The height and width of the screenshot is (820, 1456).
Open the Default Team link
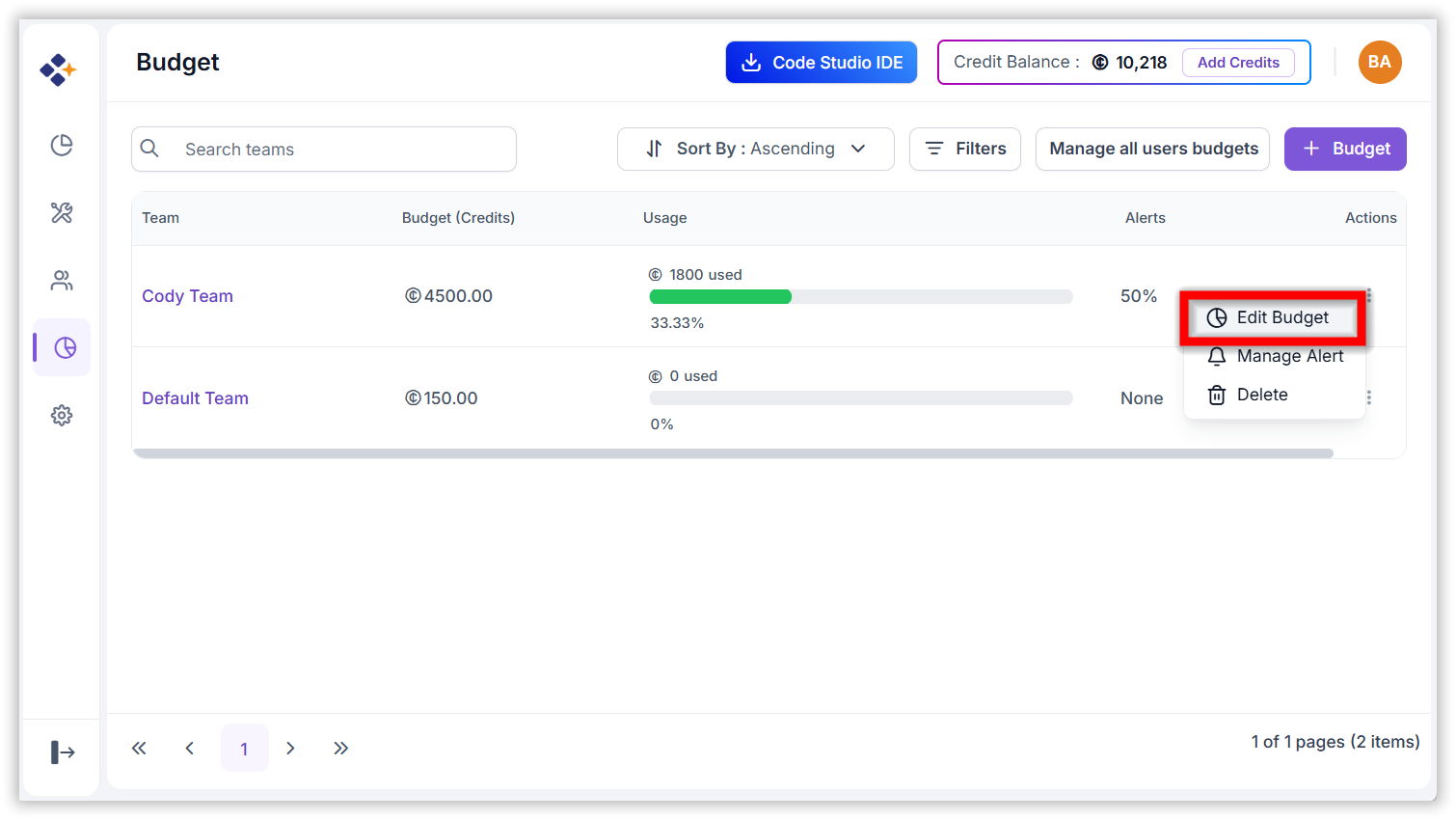(195, 398)
